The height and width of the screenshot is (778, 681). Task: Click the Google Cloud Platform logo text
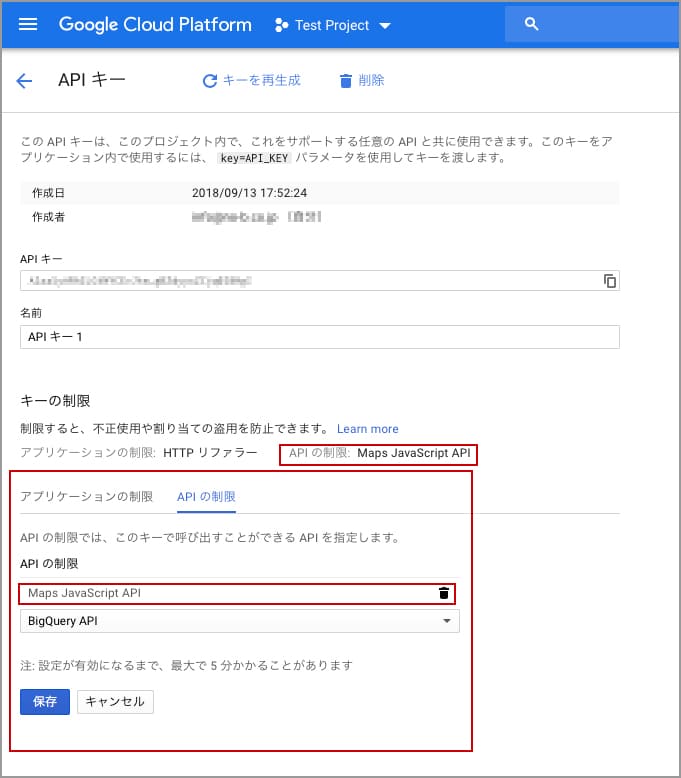pos(155,24)
